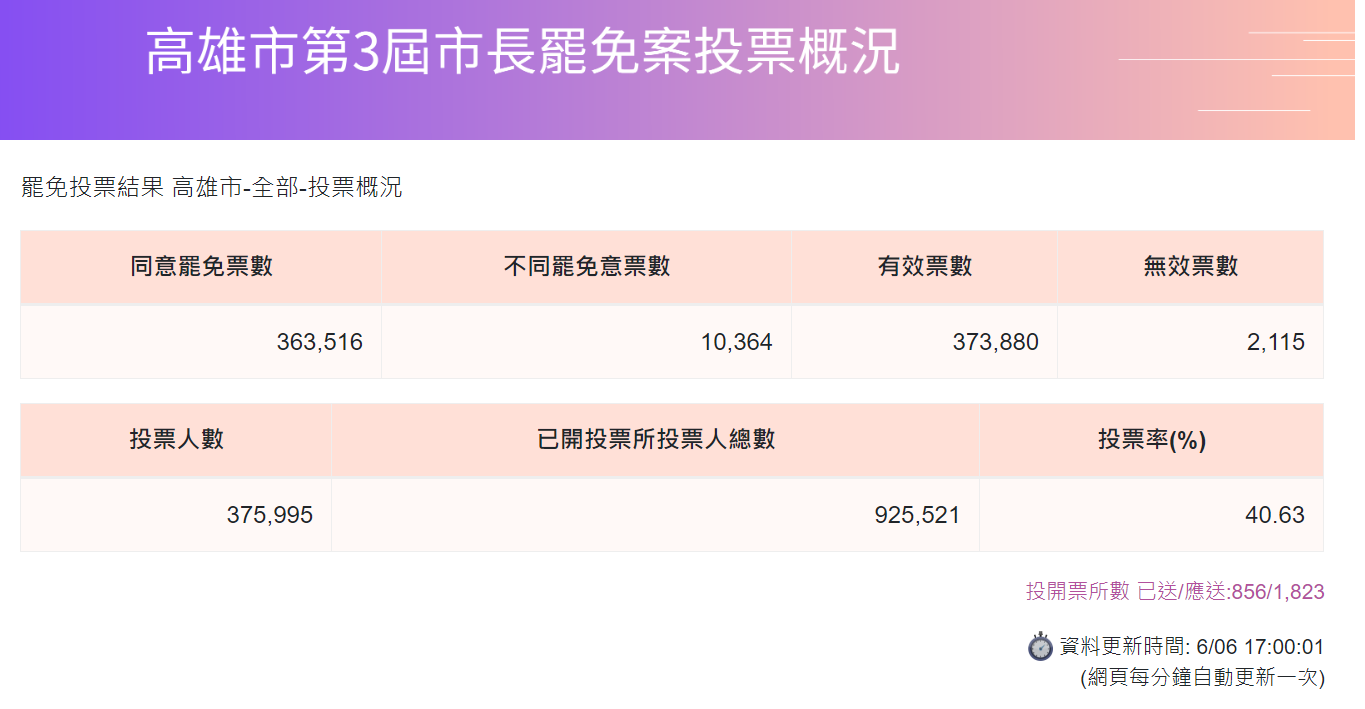Click the 投票率(%) header cell
This screenshot has width=1365, height=709.
[1152, 440]
